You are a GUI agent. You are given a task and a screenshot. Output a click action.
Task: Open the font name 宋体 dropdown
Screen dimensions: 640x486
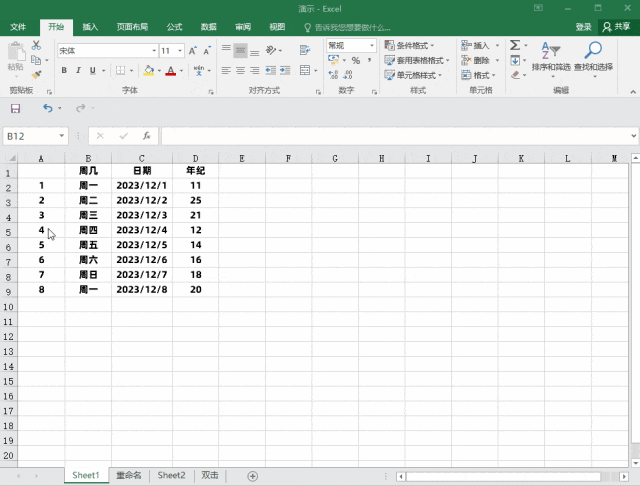(153, 50)
